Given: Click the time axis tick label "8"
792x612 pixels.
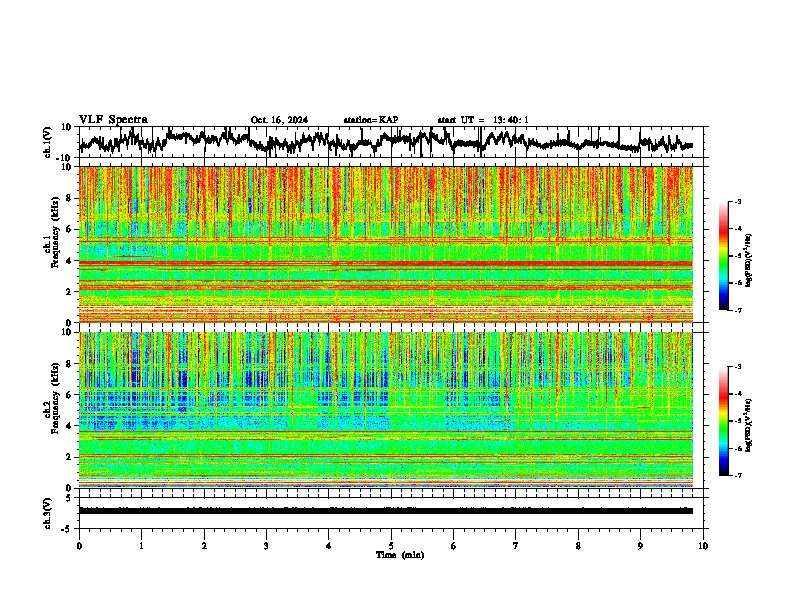Looking at the screenshot, I should 578,546.
